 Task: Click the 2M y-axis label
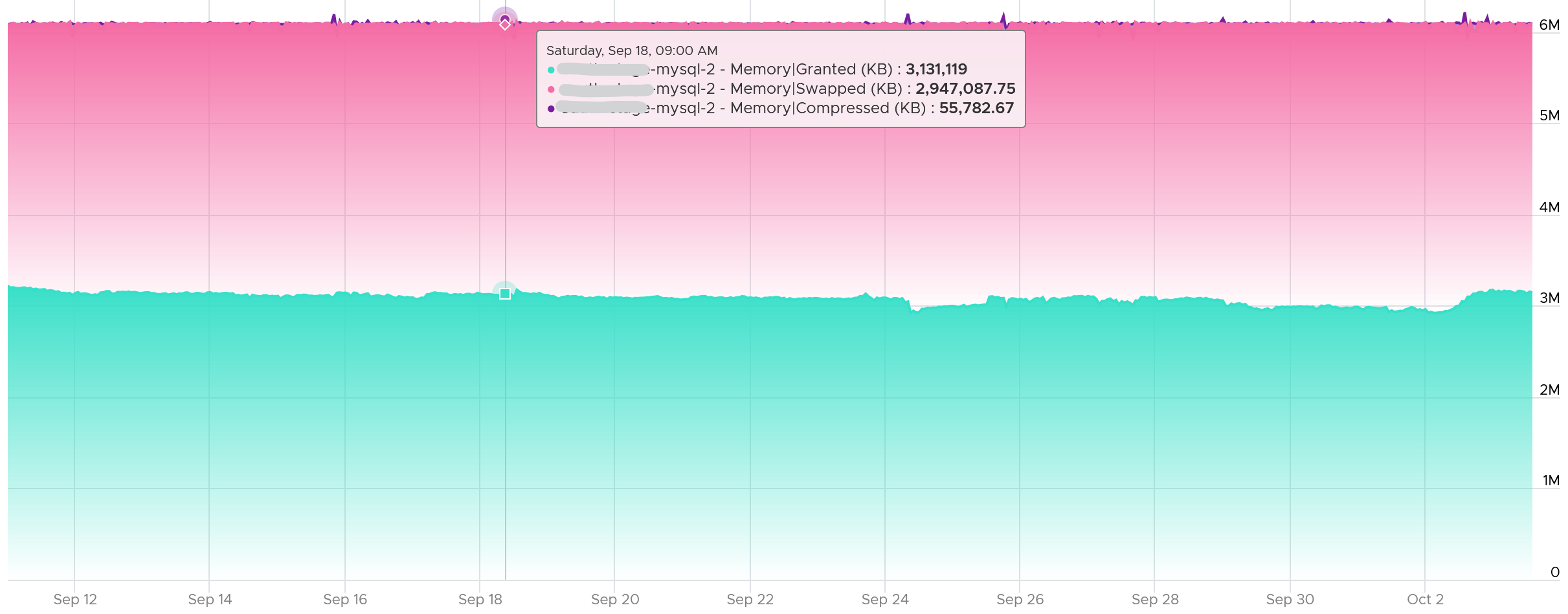pyautogui.click(x=1549, y=389)
